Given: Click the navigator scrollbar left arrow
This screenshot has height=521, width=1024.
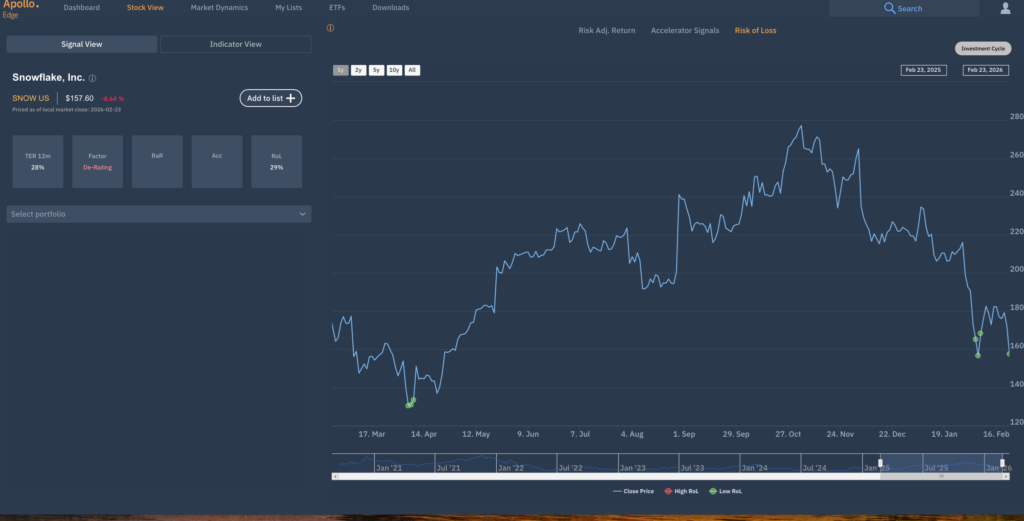Looking at the screenshot, I should pos(335,477).
